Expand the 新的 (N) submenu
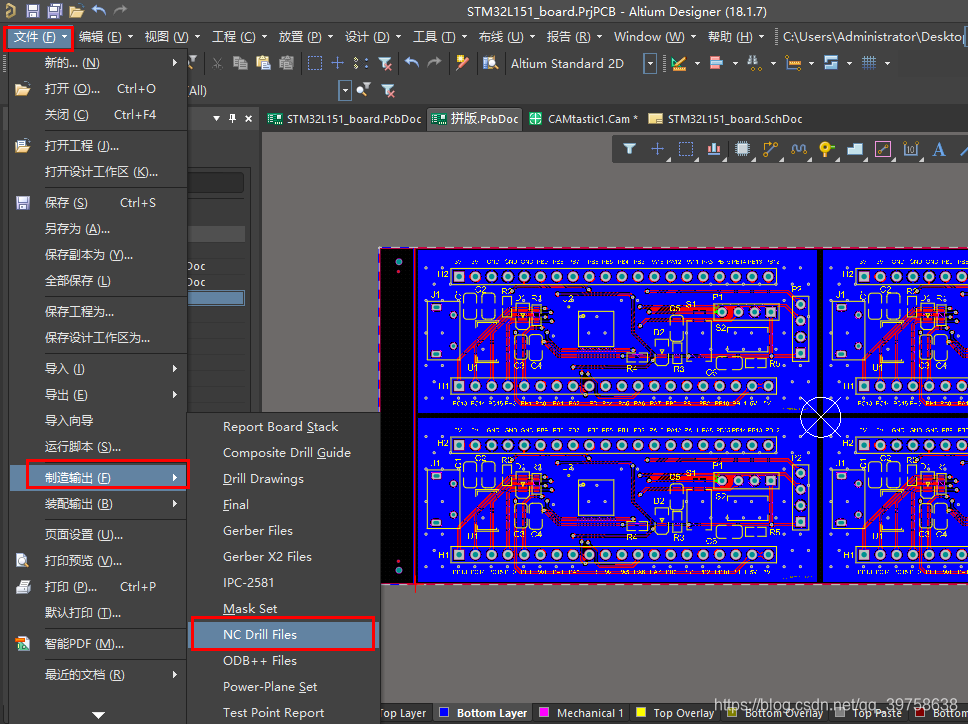968x724 pixels. 175,62
